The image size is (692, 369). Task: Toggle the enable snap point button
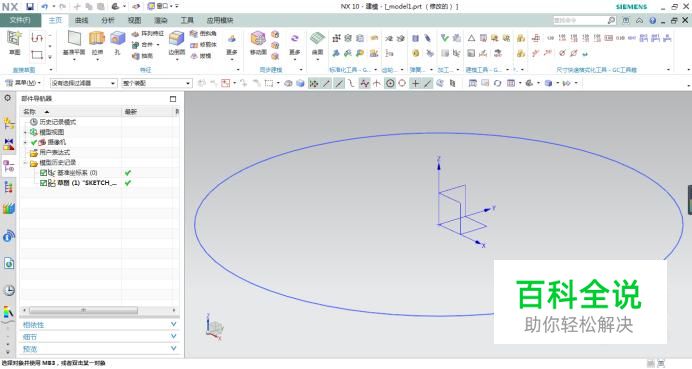tap(313, 83)
